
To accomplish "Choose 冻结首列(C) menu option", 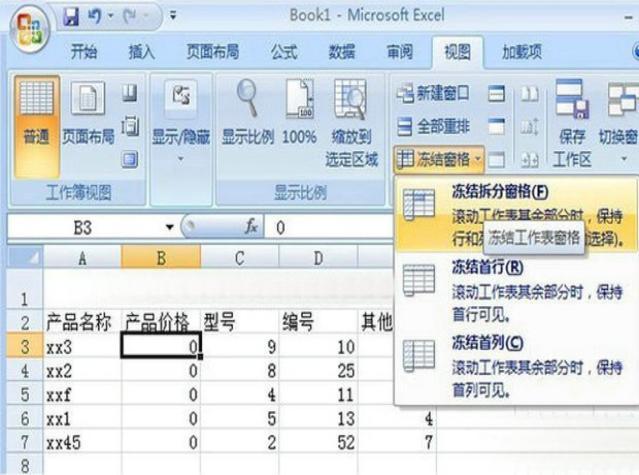I will point(516,367).
